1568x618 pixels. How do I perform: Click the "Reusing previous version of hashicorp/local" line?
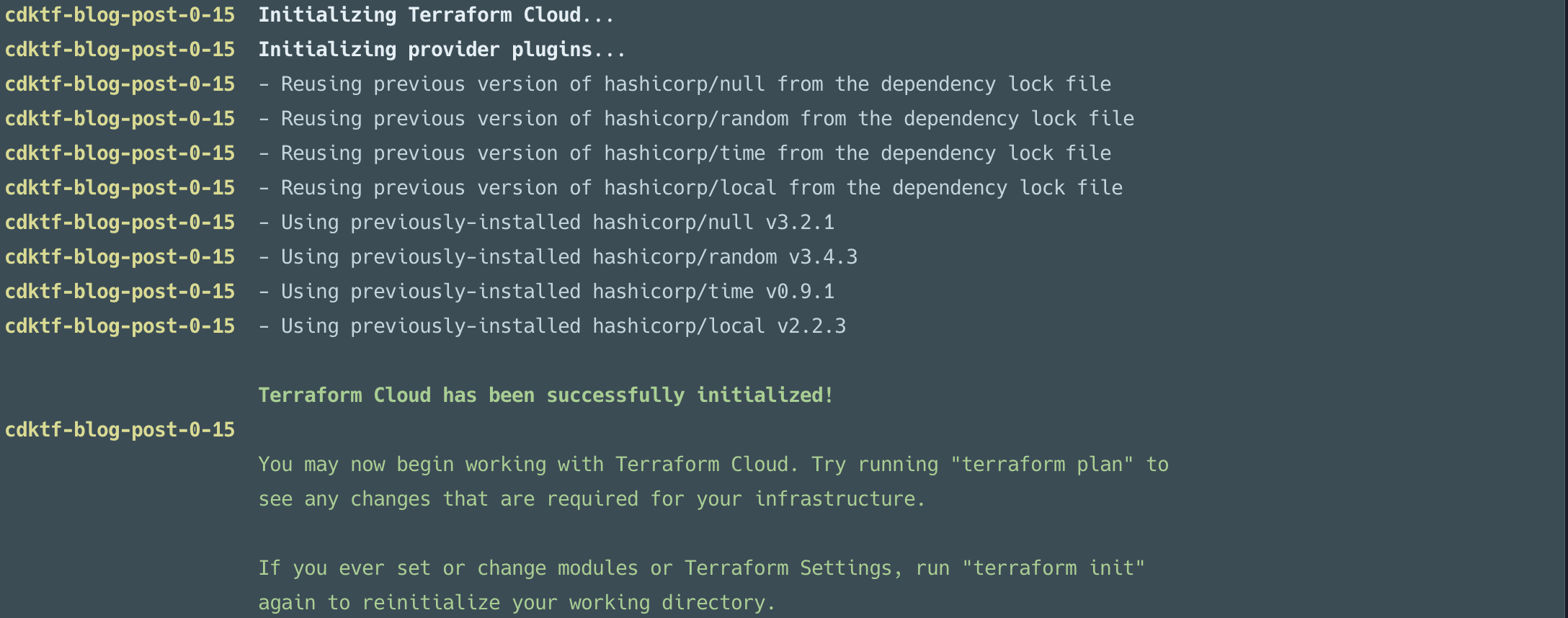(690, 188)
